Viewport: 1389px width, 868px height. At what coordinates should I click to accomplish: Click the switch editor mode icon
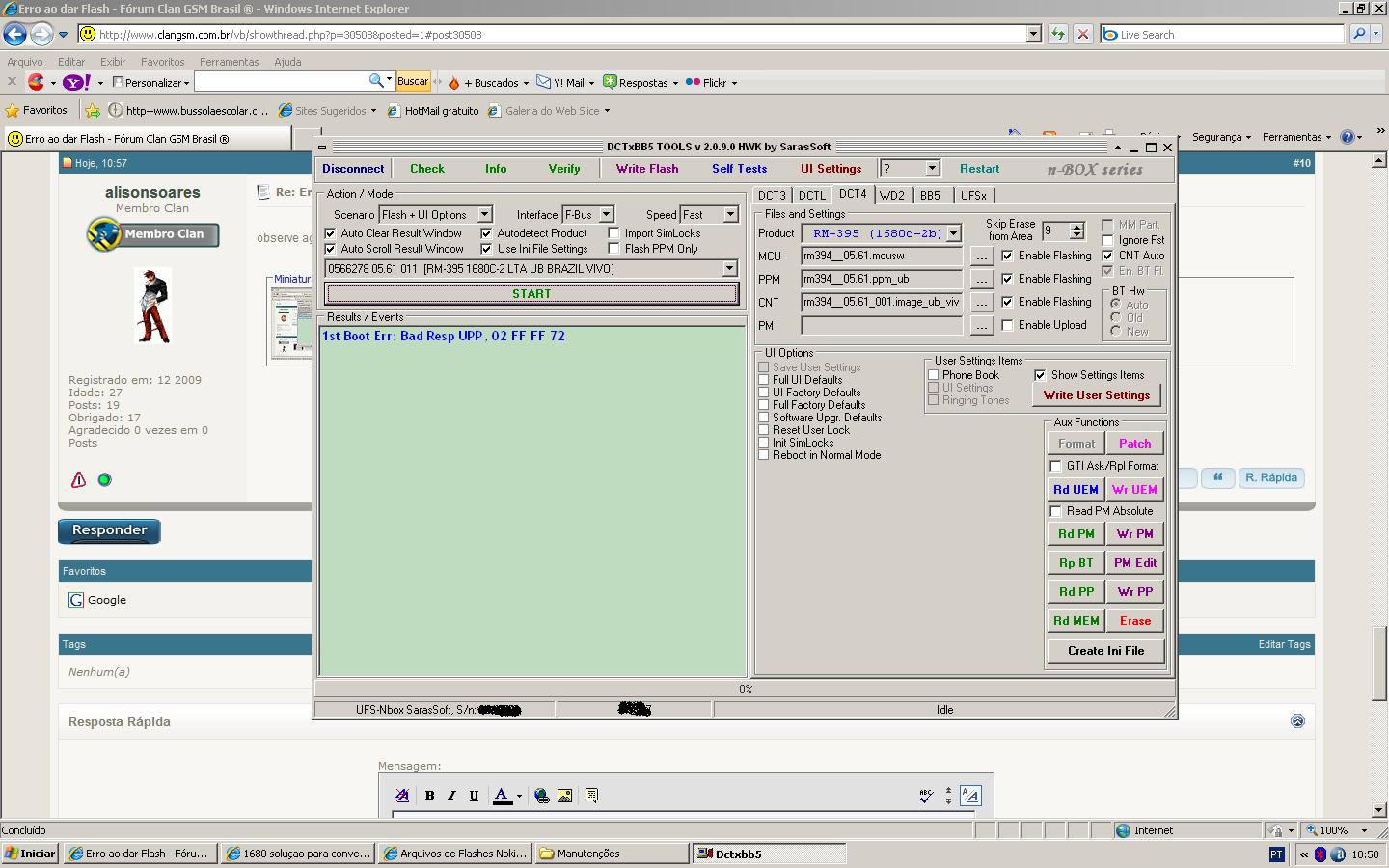(970, 796)
